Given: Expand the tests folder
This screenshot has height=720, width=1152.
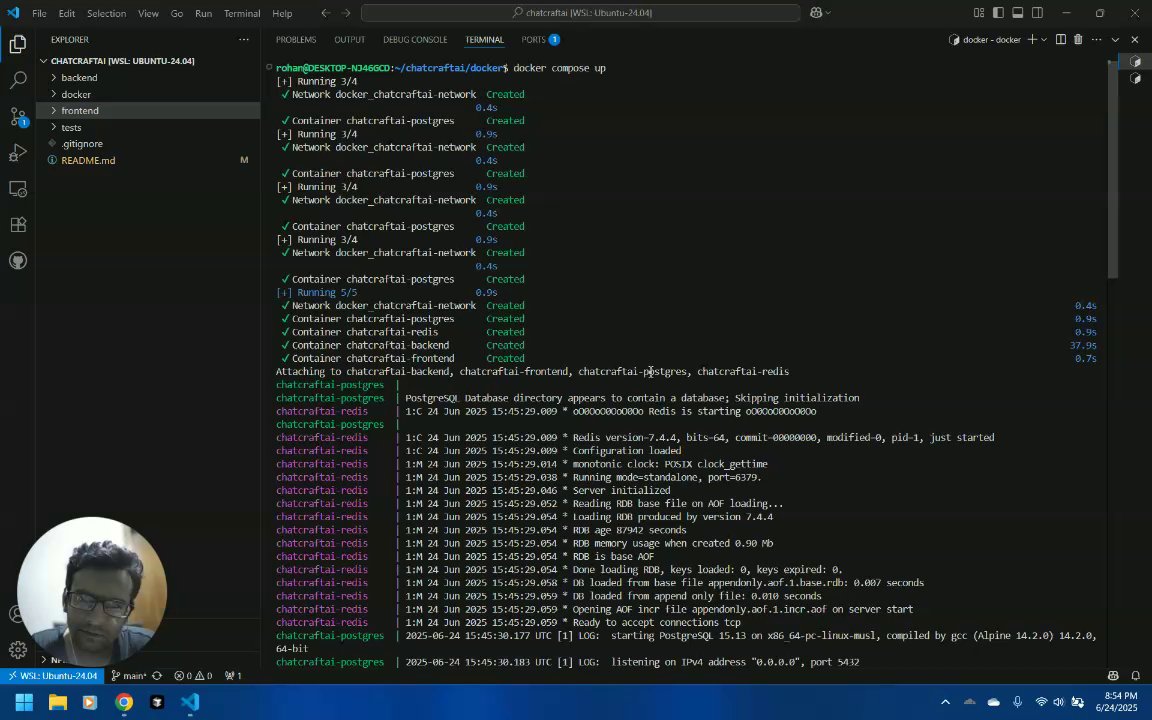Looking at the screenshot, I should tap(148, 127).
